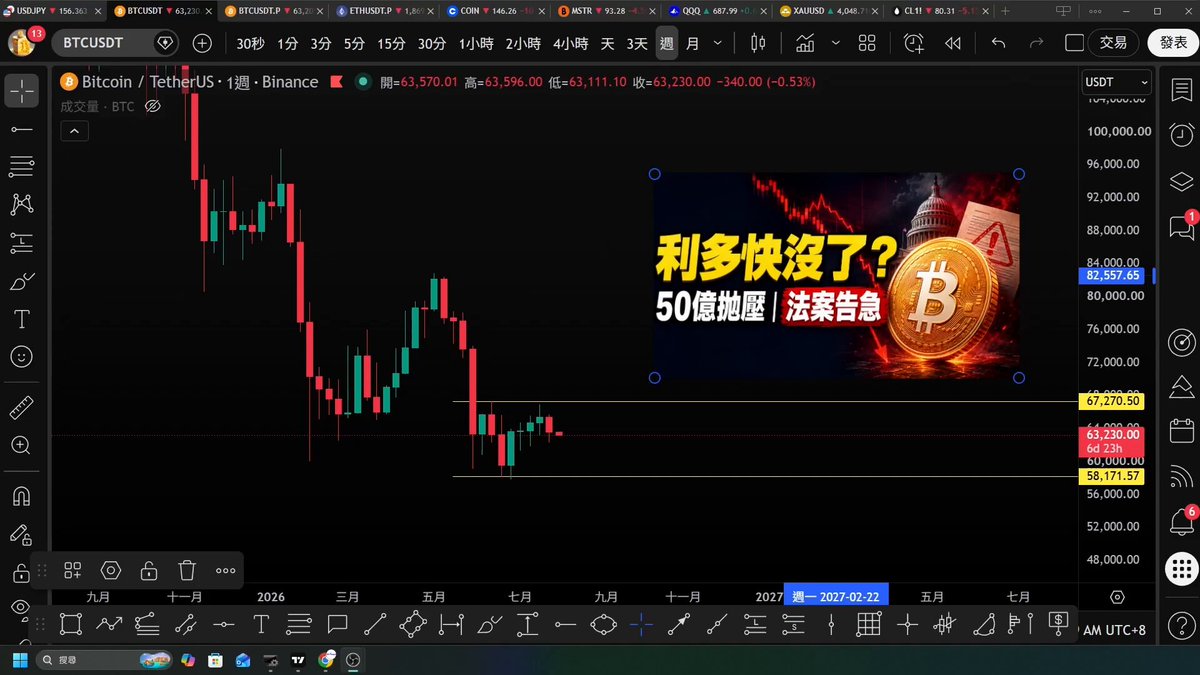
Task: Toggle magnet snapping mode
Action: [21, 496]
